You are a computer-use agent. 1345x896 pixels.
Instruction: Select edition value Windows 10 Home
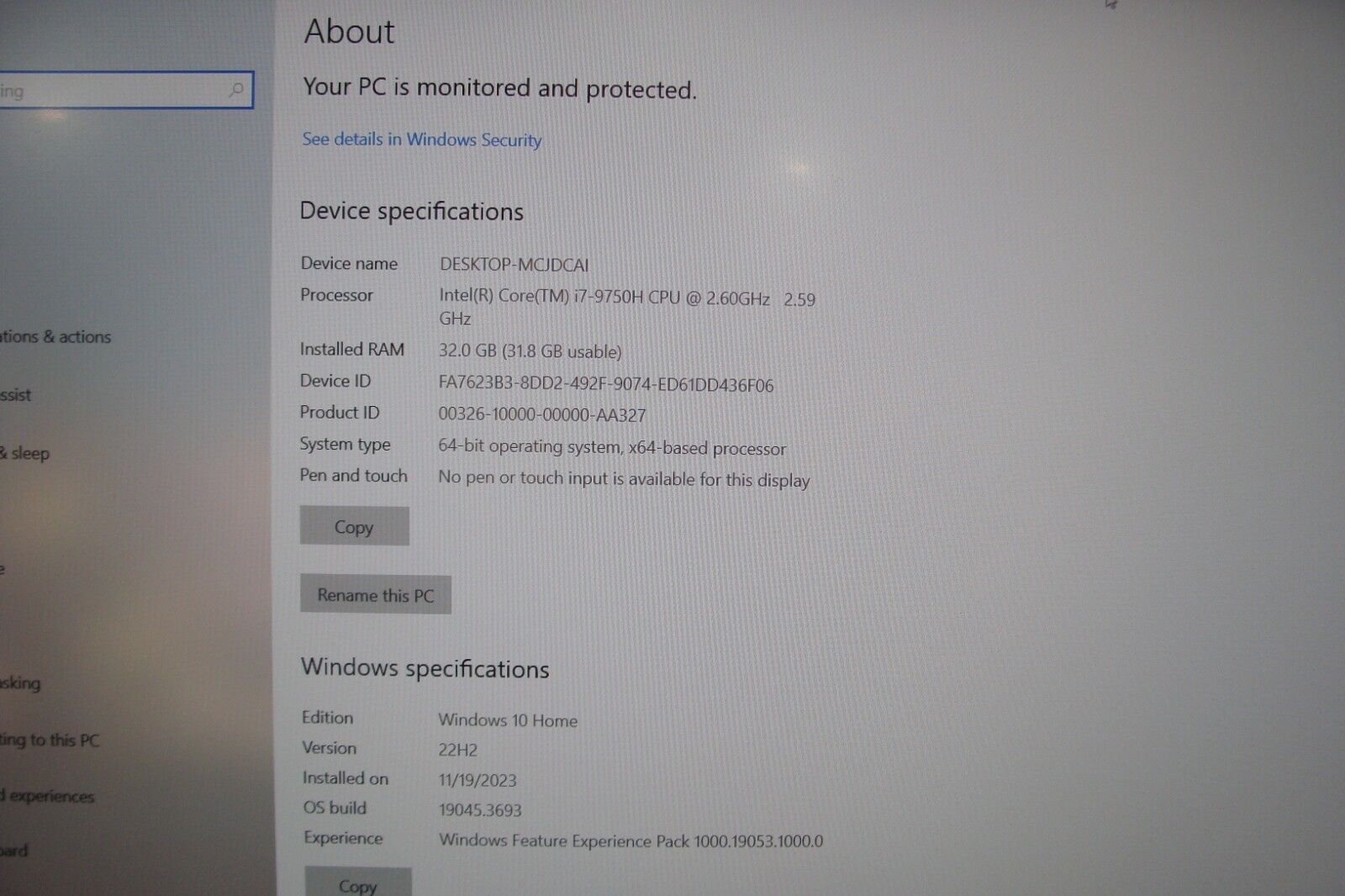508,720
